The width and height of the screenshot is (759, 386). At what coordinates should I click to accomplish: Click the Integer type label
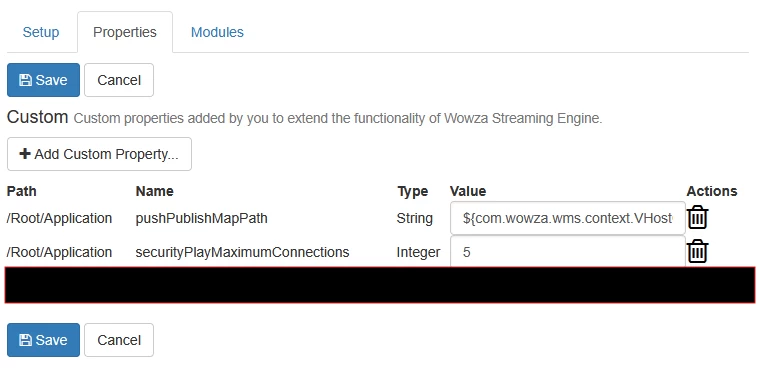(418, 252)
